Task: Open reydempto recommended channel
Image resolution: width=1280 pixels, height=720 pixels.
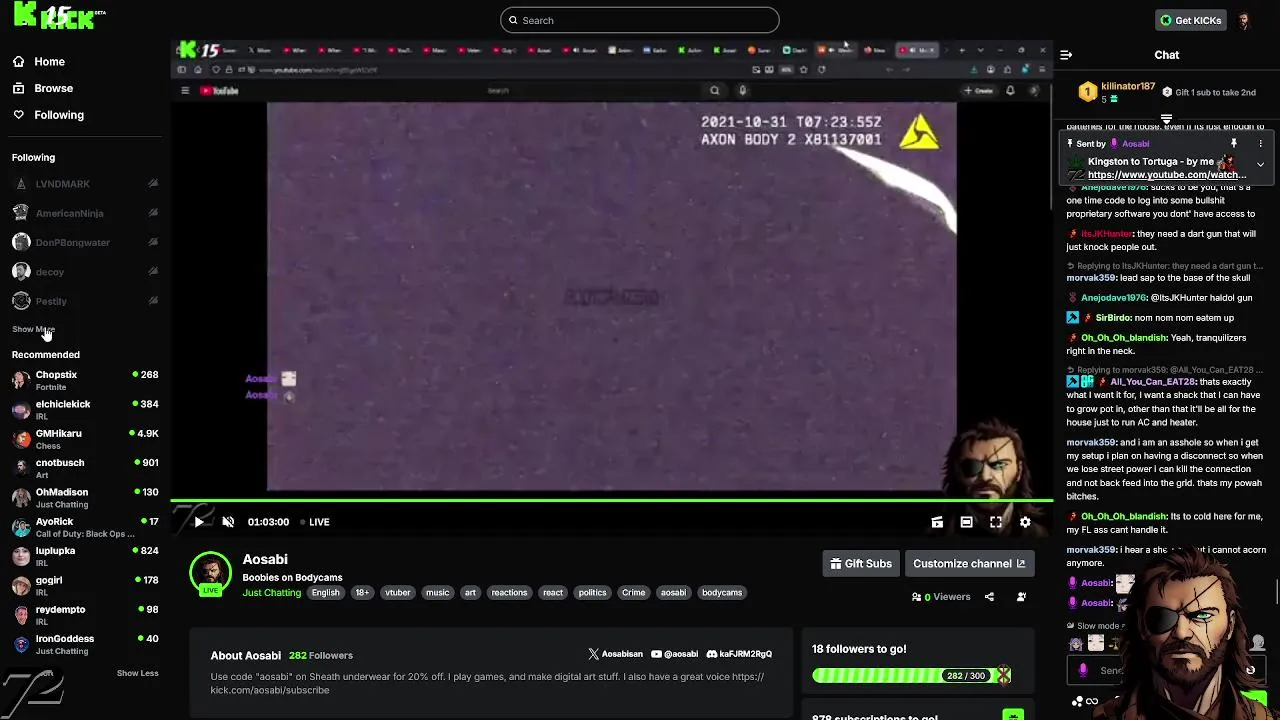Action: [85, 615]
